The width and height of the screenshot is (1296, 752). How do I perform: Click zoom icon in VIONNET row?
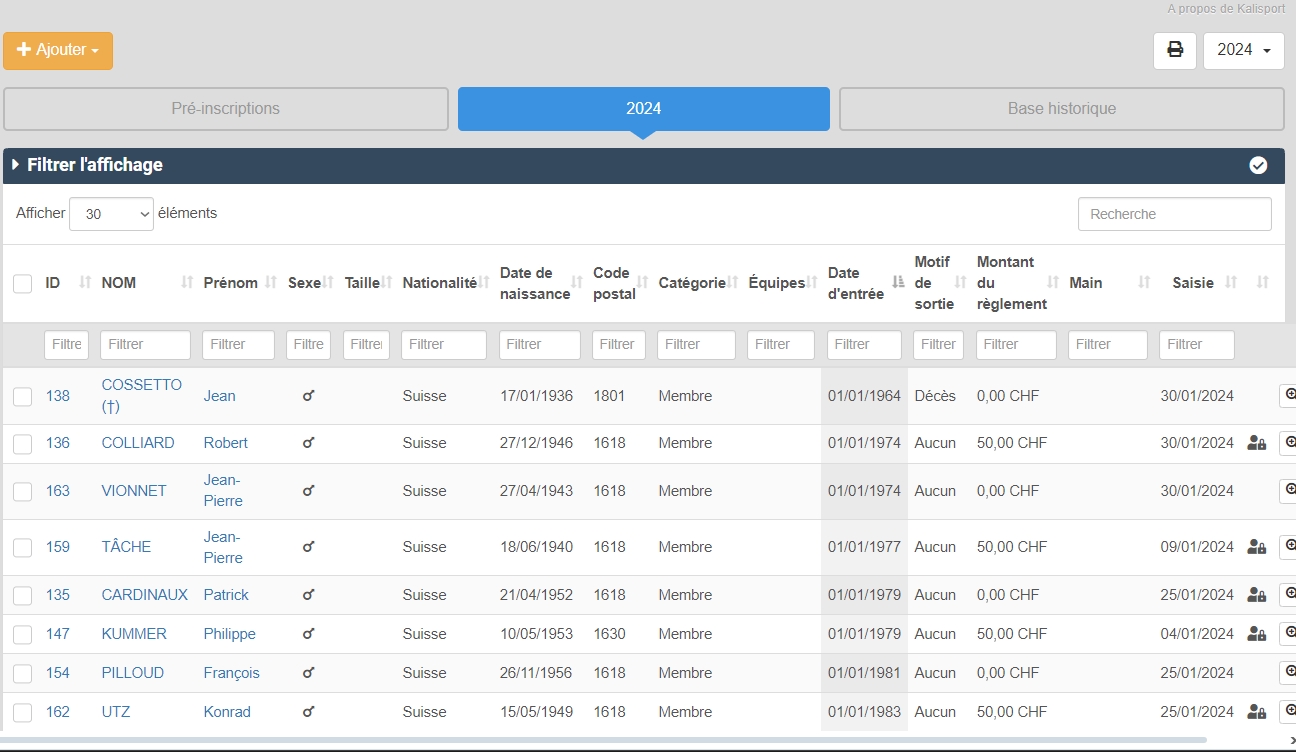click(x=1288, y=491)
